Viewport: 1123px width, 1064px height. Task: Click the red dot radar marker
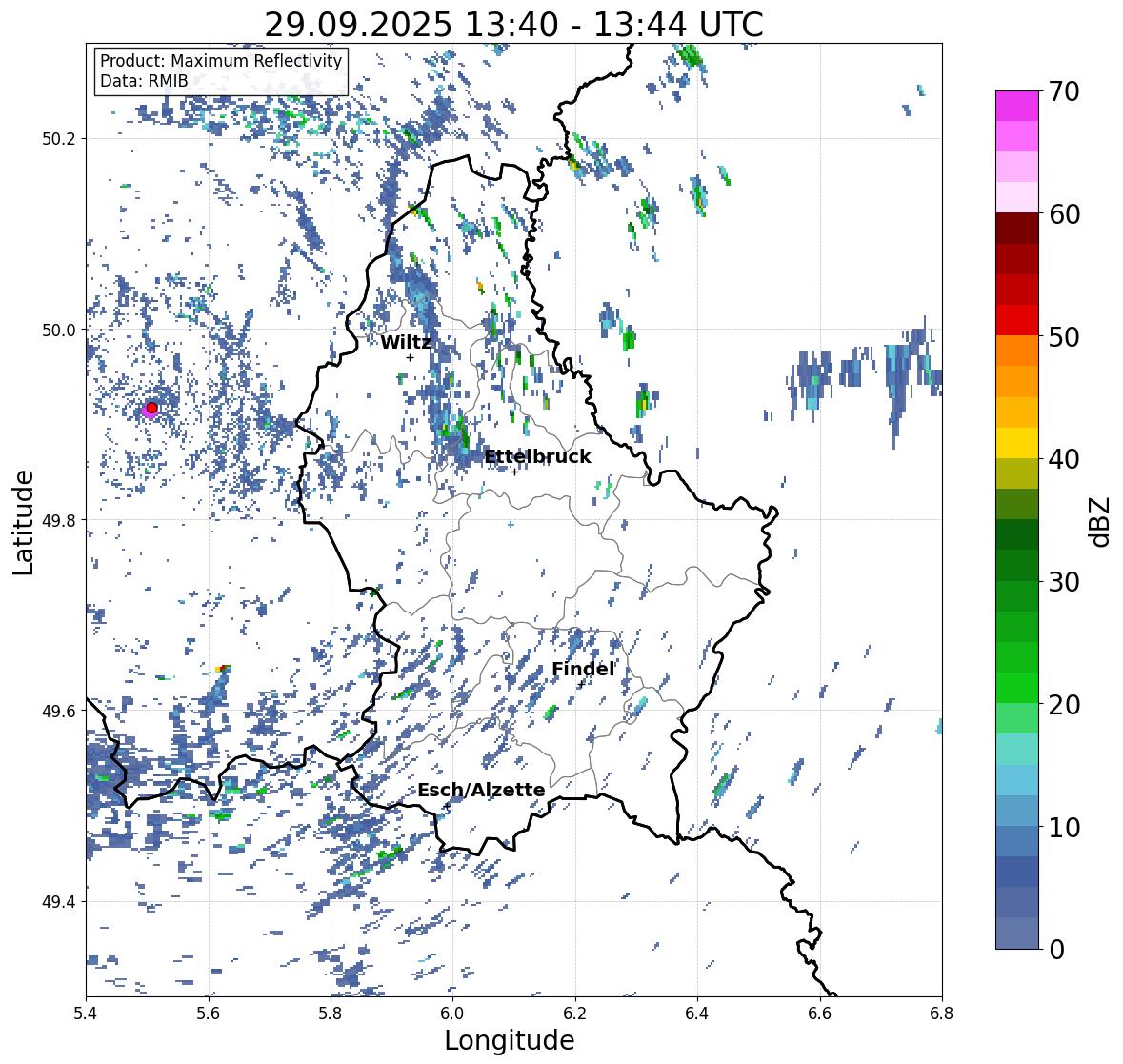[151, 408]
